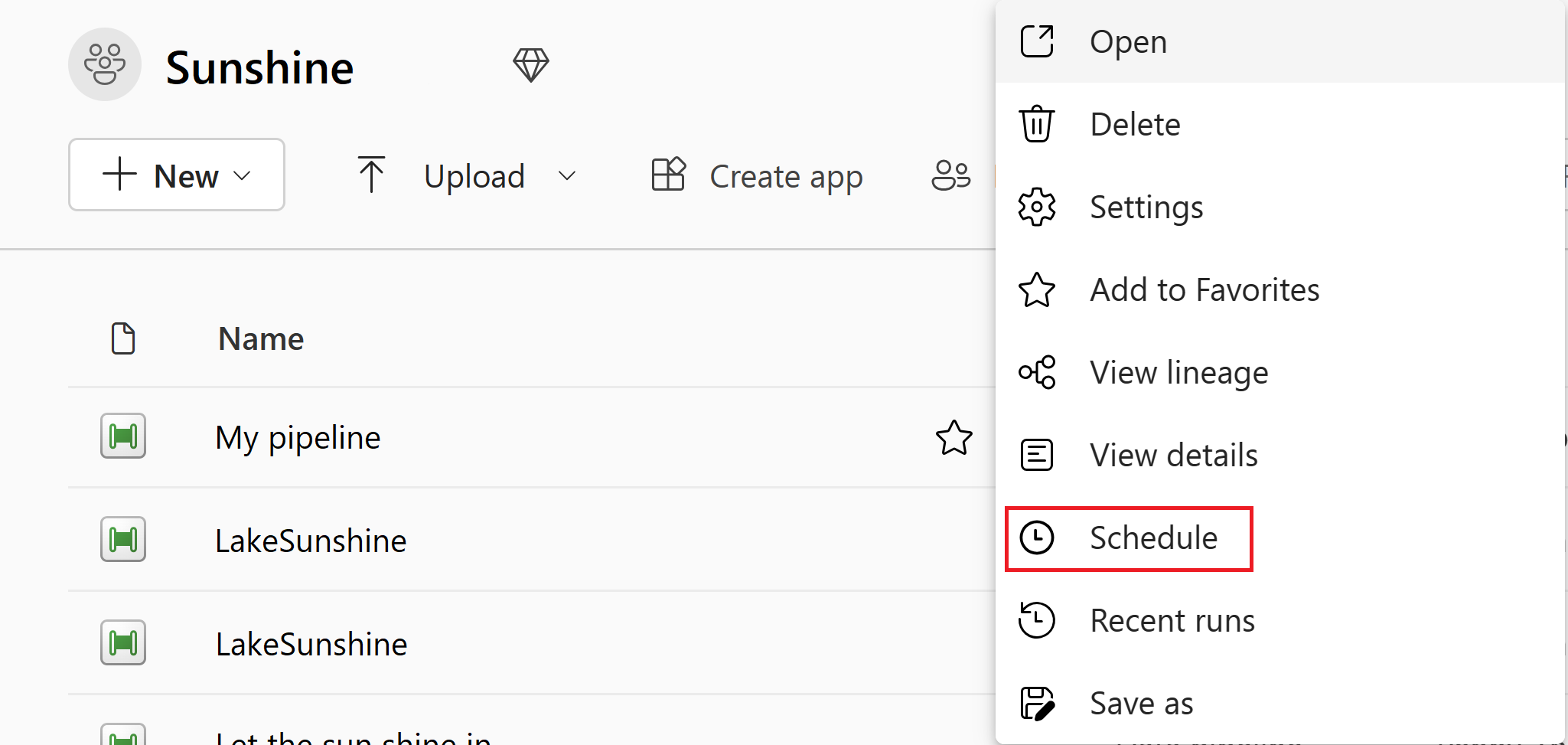Add the item to Favorites
This screenshot has width=1568, height=745.
(x=1205, y=289)
